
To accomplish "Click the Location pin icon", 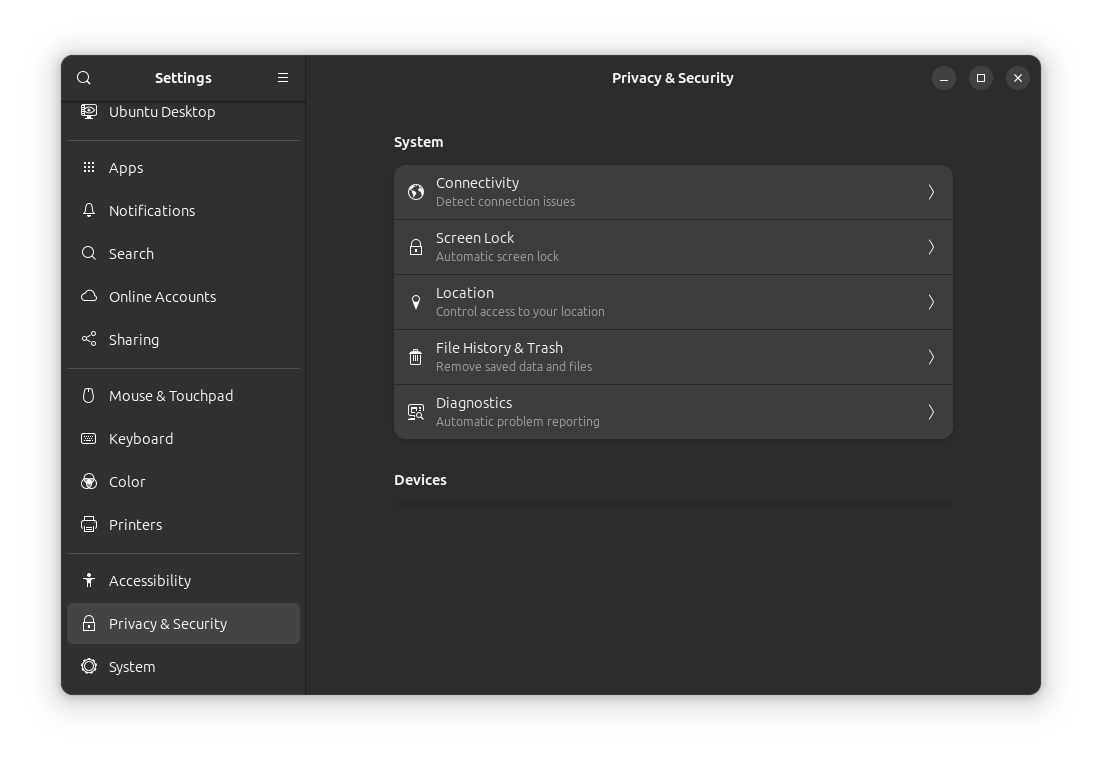I will click(x=415, y=301).
